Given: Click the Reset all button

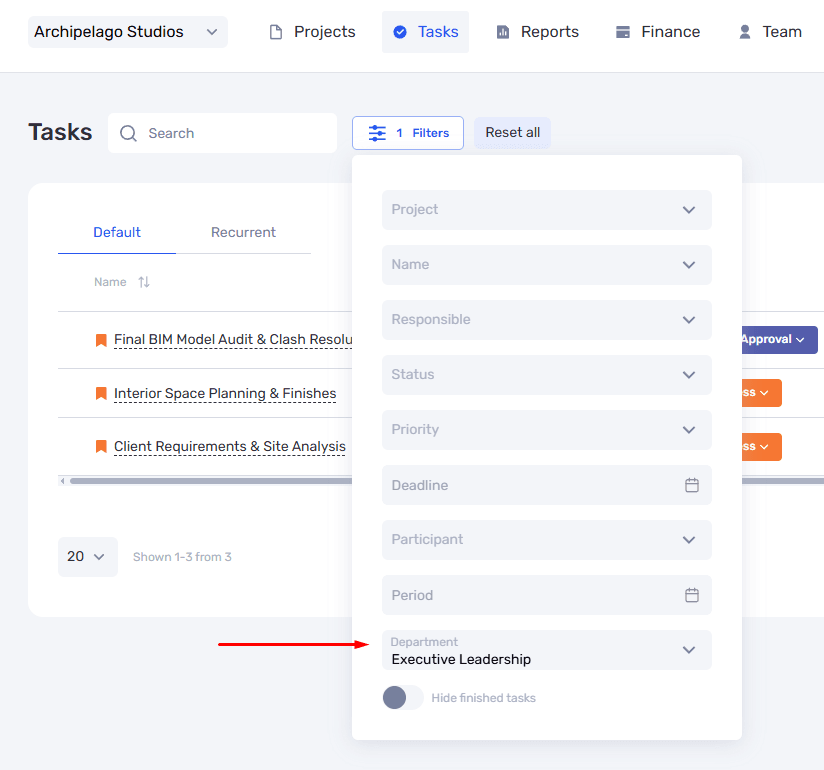Looking at the screenshot, I should click(512, 133).
